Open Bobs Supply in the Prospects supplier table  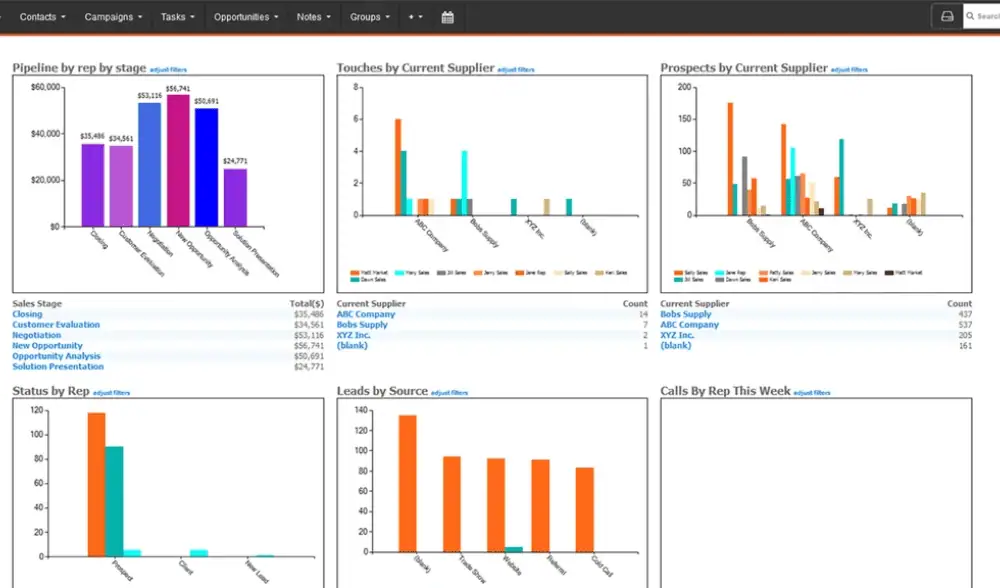(686, 314)
